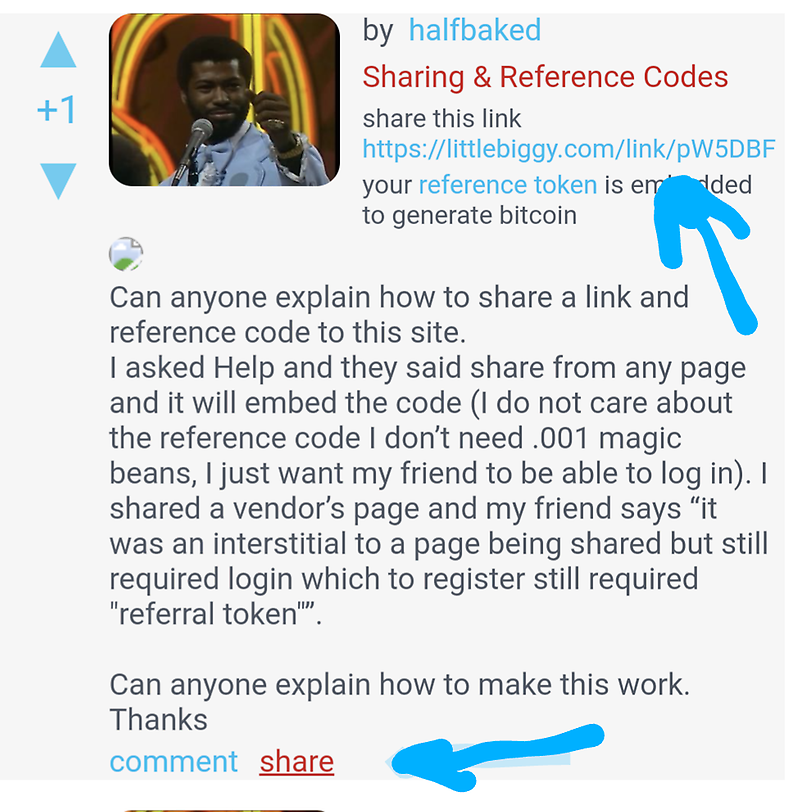Click the 'to generate bitcoin' text
Viewport: 800px width, 812px height.
(x=469, y=215)
